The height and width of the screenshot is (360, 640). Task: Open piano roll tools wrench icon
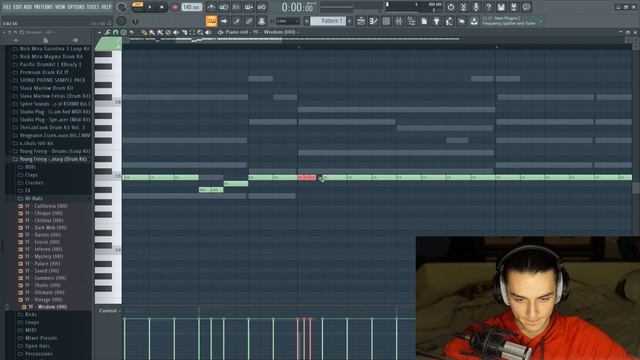pos(107,32)
